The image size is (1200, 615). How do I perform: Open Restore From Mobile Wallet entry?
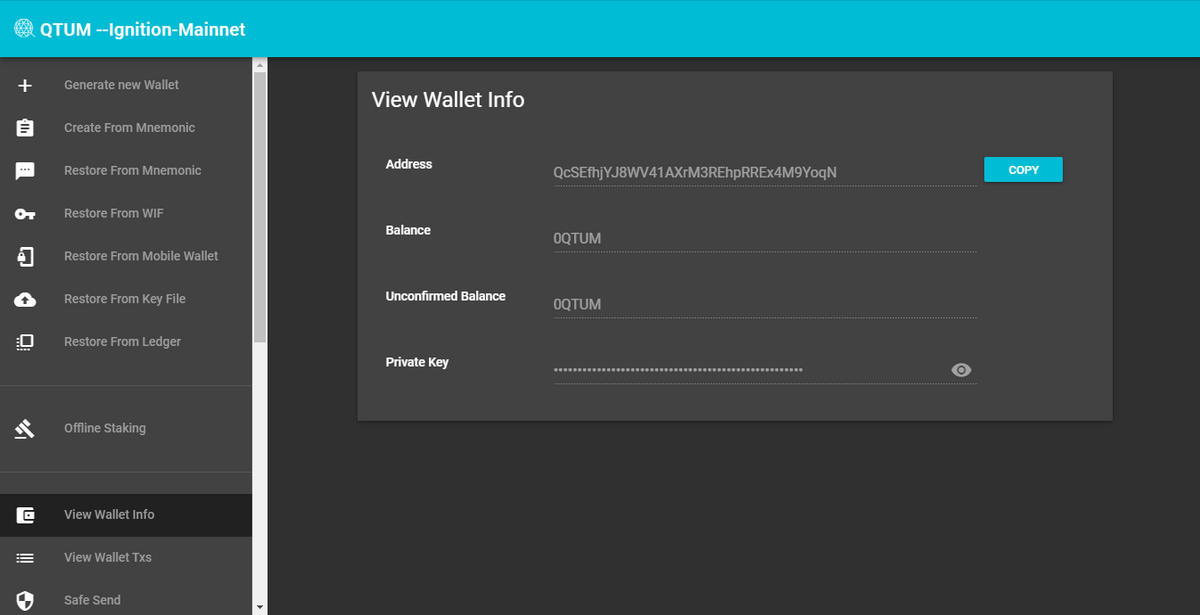point(126,257)
